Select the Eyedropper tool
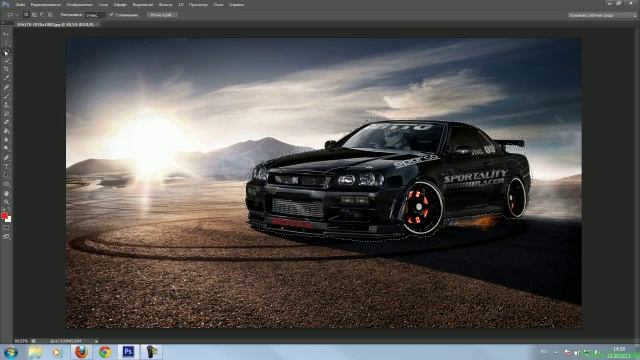Screen dimensions: 640x360 [x=6, y=78]
